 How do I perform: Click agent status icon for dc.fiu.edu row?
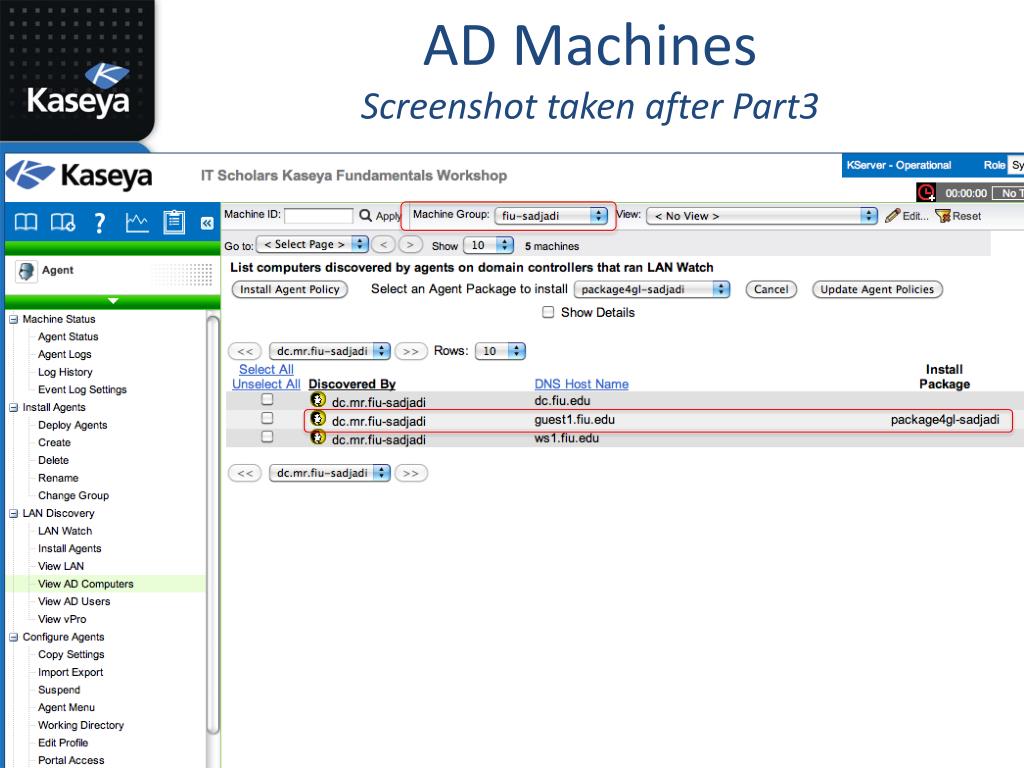(x=318, y=399)
